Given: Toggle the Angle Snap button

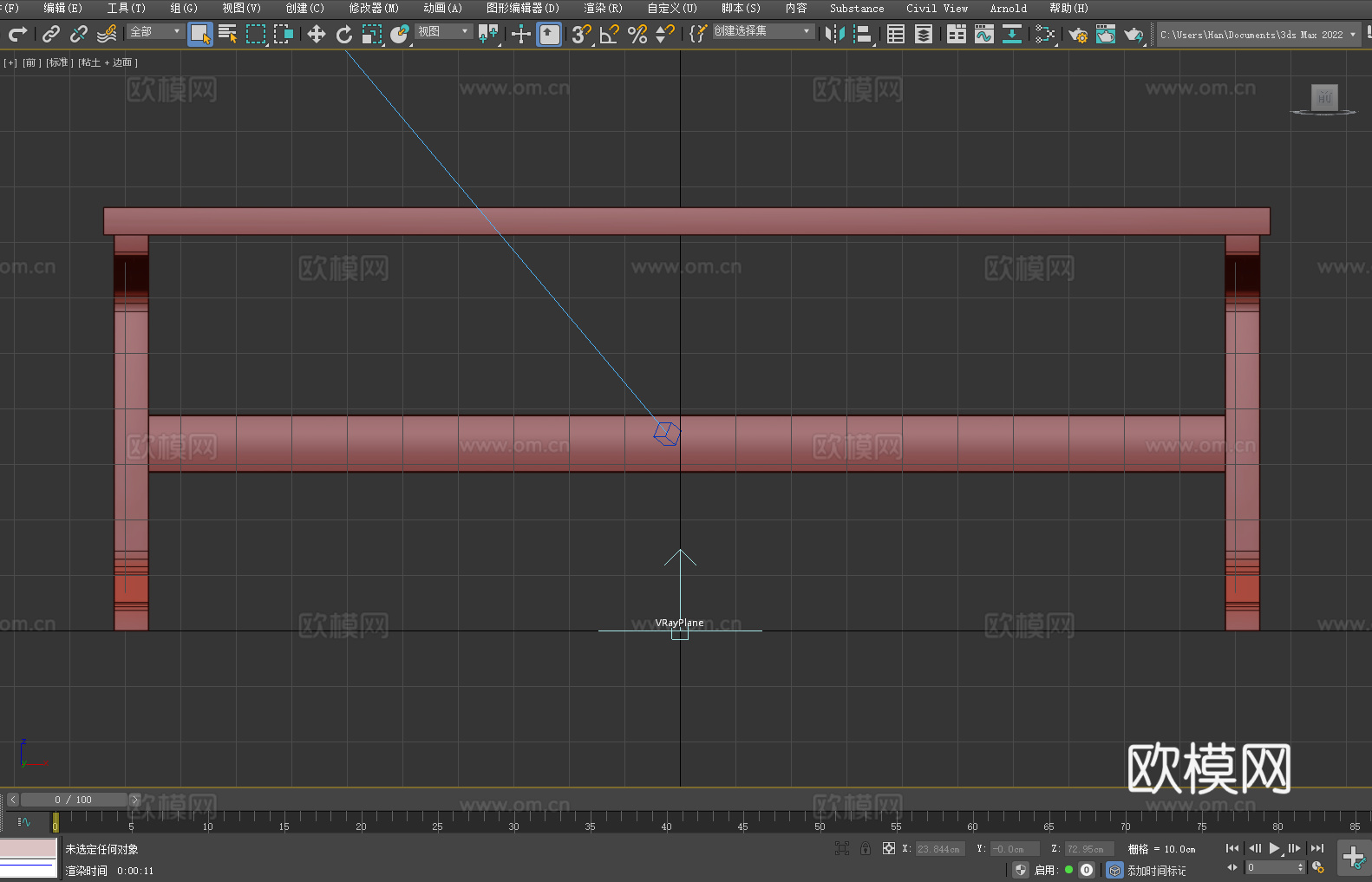Looking at the screenshot, I should coord(610,34).
